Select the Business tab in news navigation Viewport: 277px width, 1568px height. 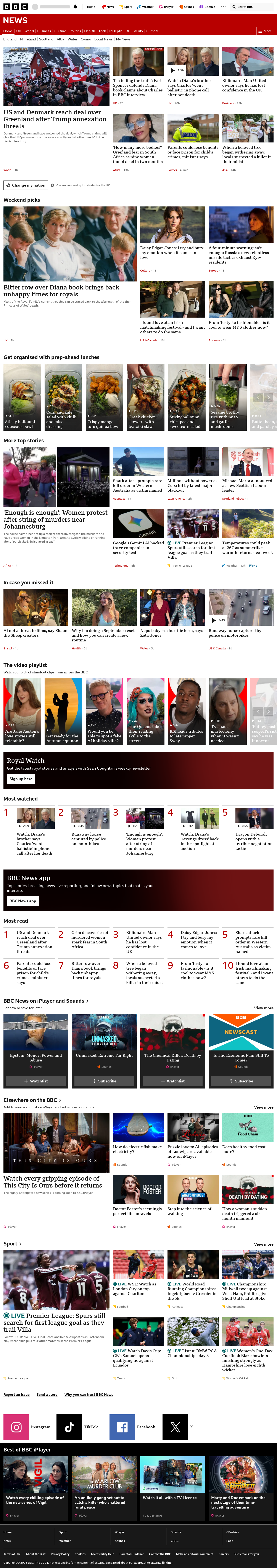(x=44, y=31)
